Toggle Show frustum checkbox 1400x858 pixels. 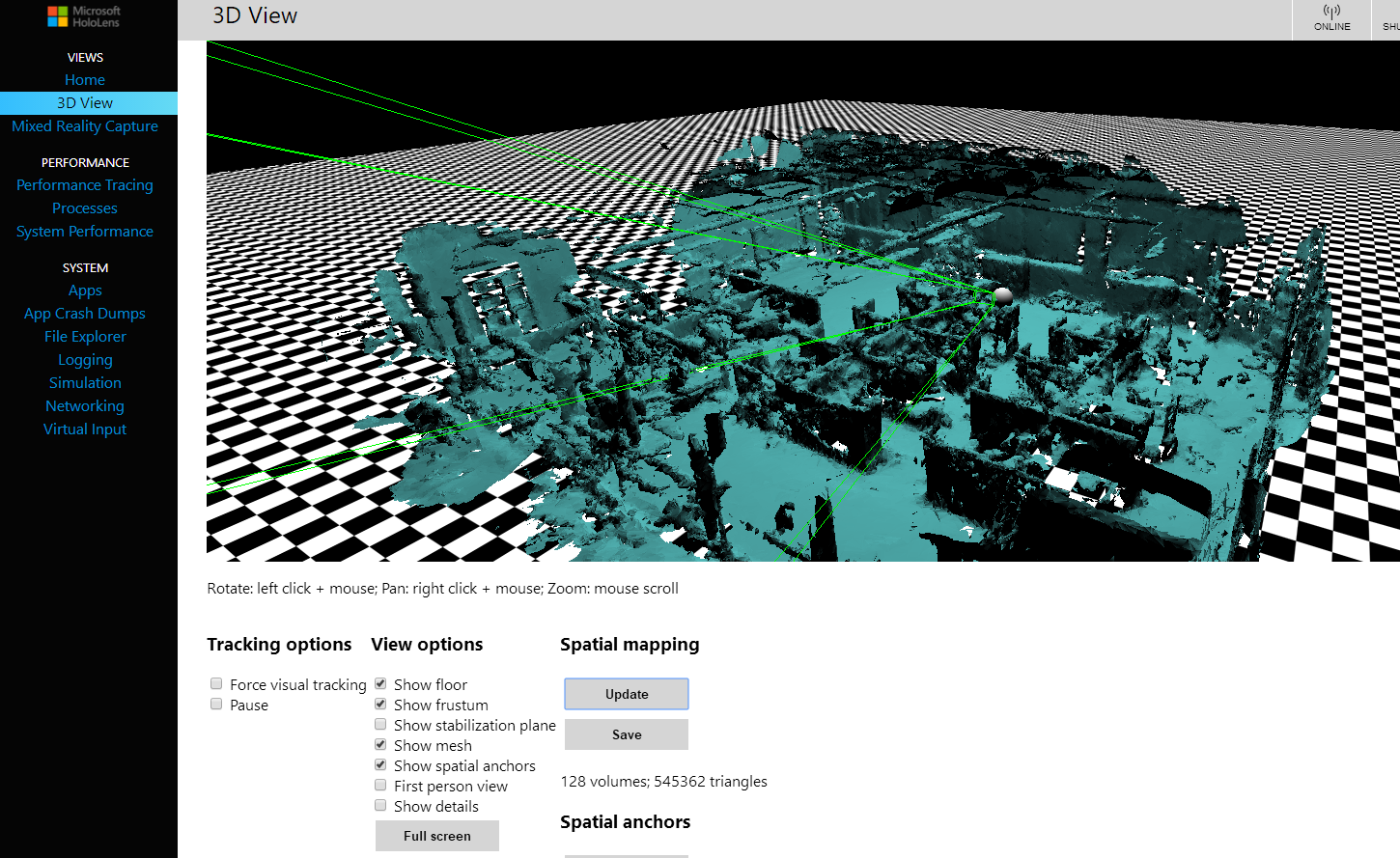(x=380, y=704)
